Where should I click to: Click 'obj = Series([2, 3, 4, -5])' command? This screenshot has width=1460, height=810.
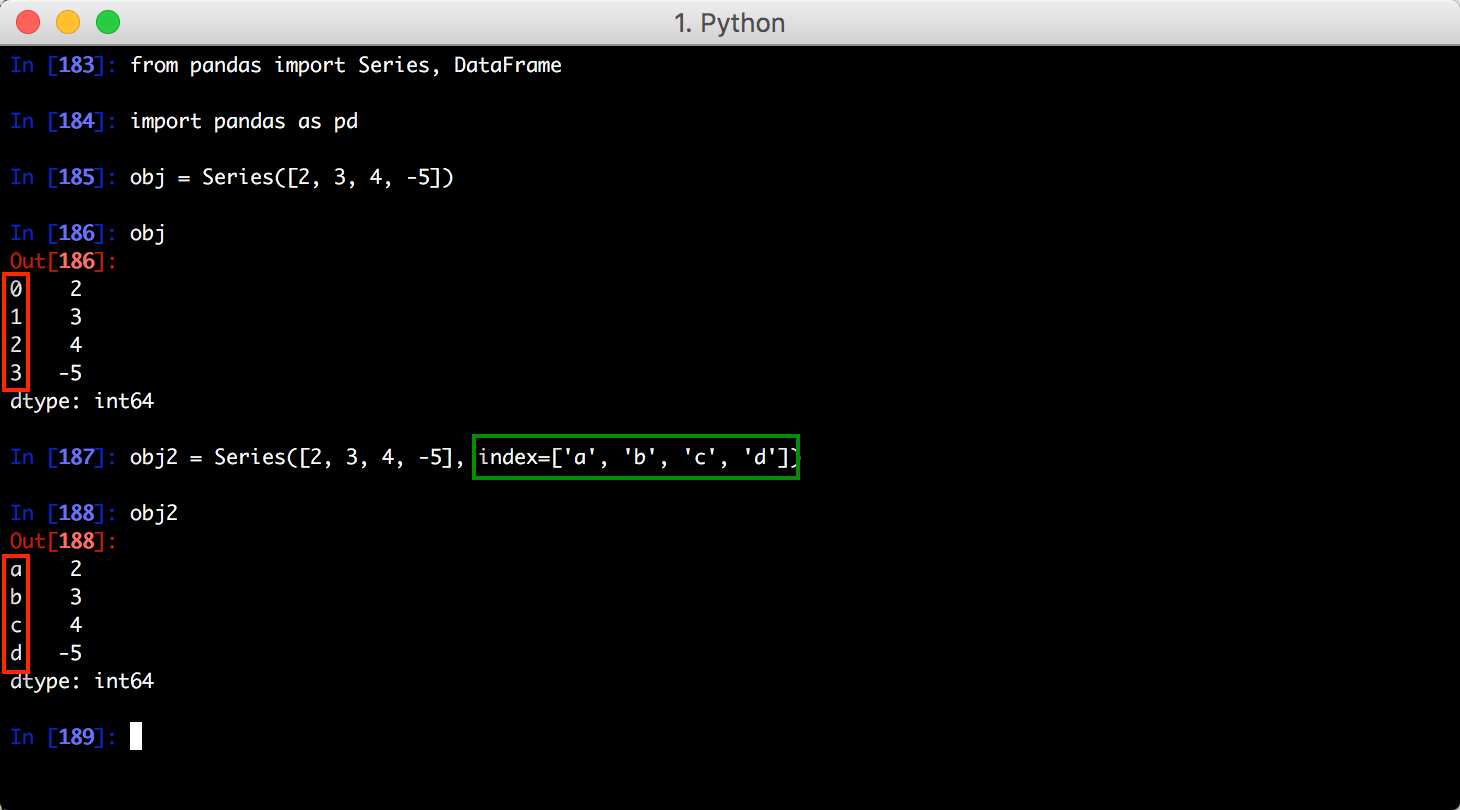click(x=292, y=178)
